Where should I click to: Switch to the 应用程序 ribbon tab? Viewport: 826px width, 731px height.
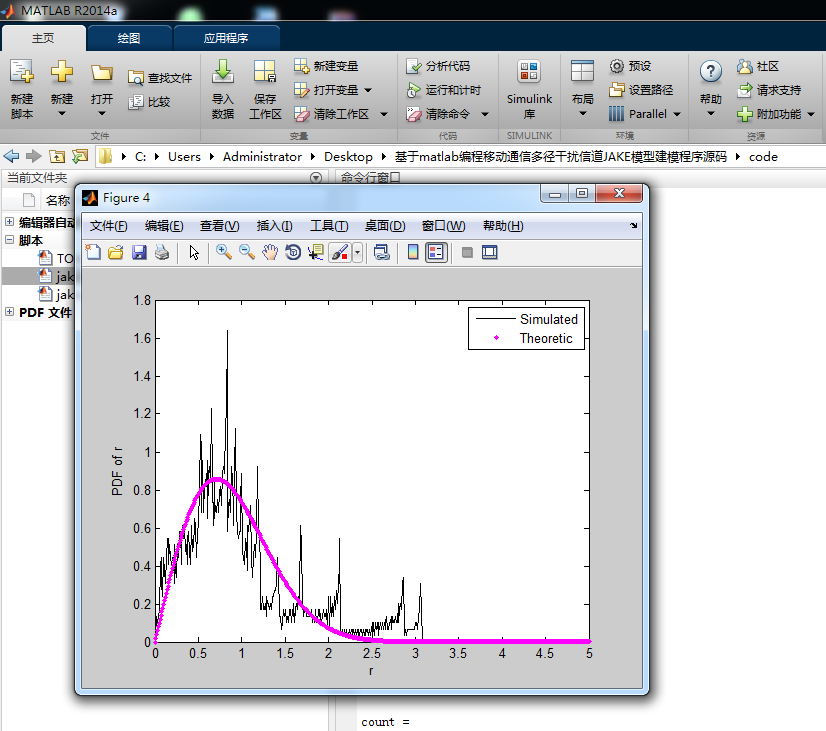click(x=226, y=38)
